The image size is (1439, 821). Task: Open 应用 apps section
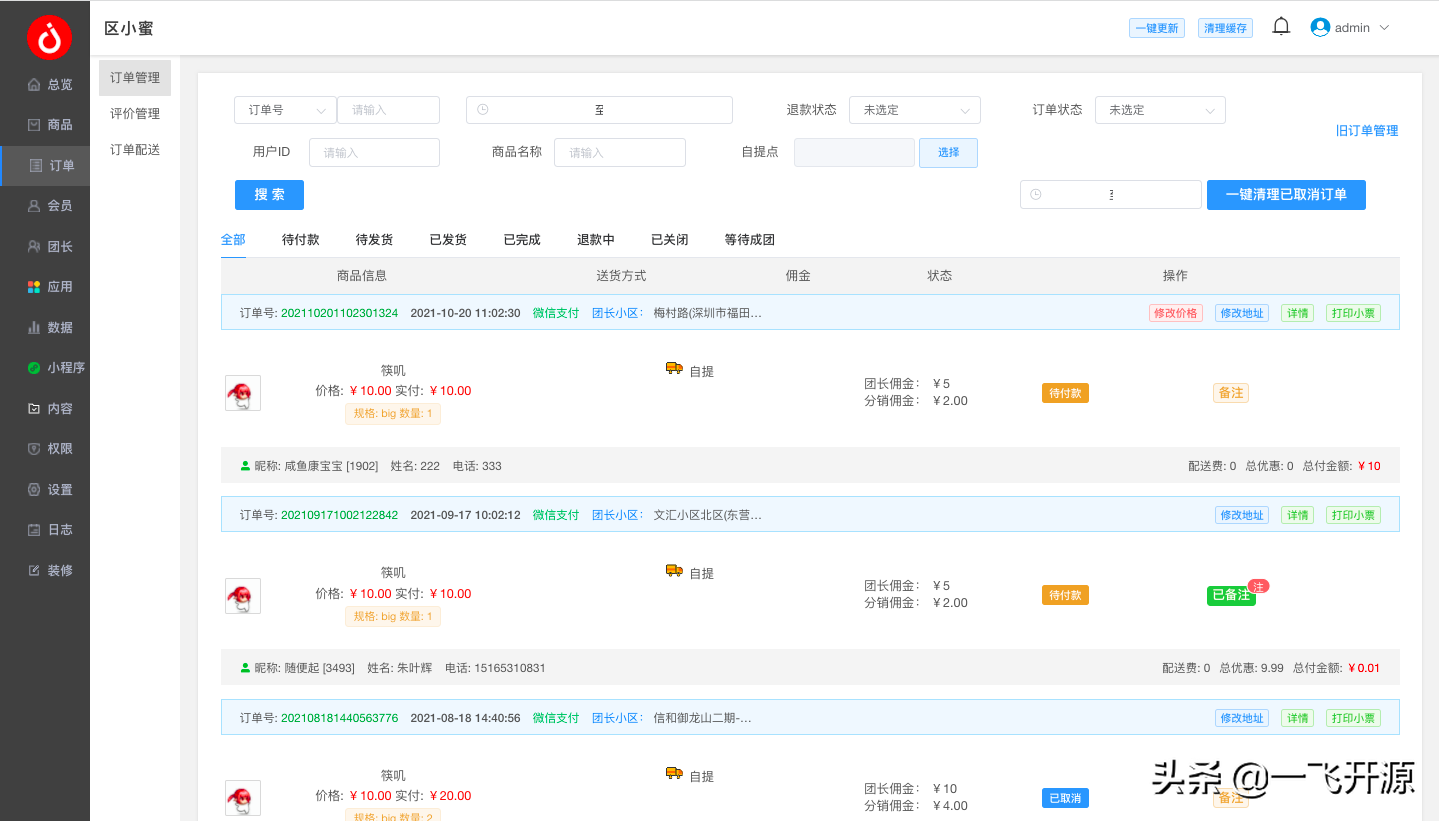[50, 287]
